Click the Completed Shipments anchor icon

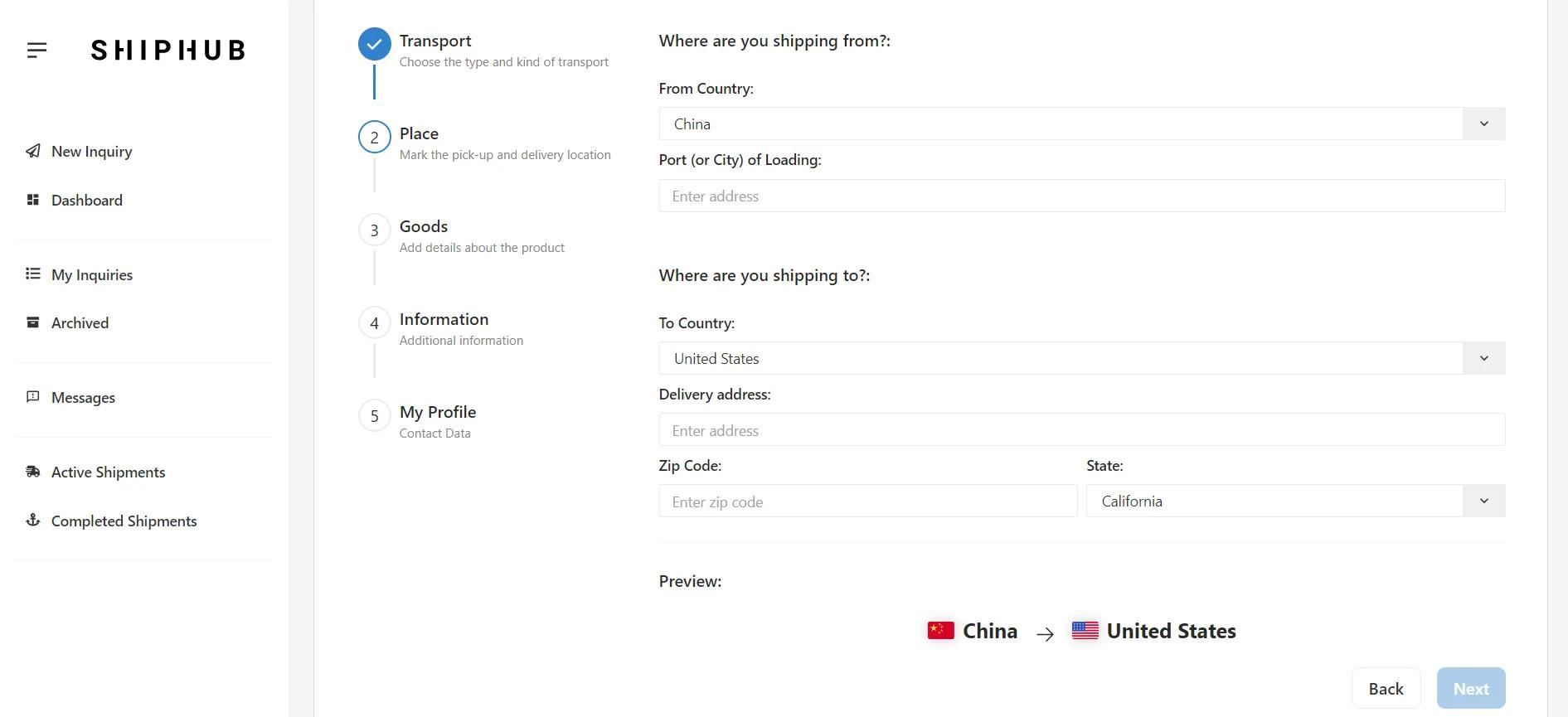(x=33, y=520)
